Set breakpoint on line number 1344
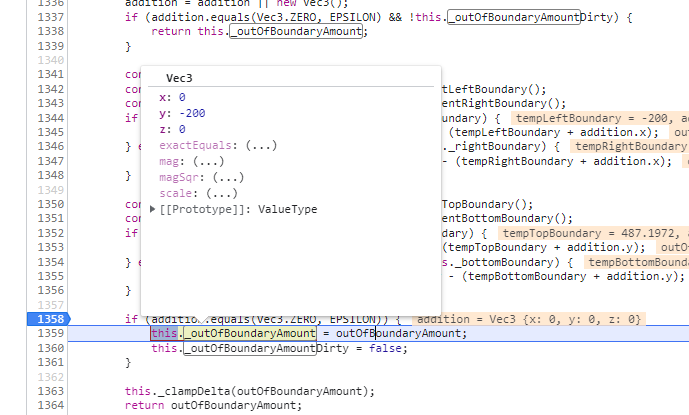Viewport: 689px width, 415px height. pyautogui.click(x=51, y=118)
